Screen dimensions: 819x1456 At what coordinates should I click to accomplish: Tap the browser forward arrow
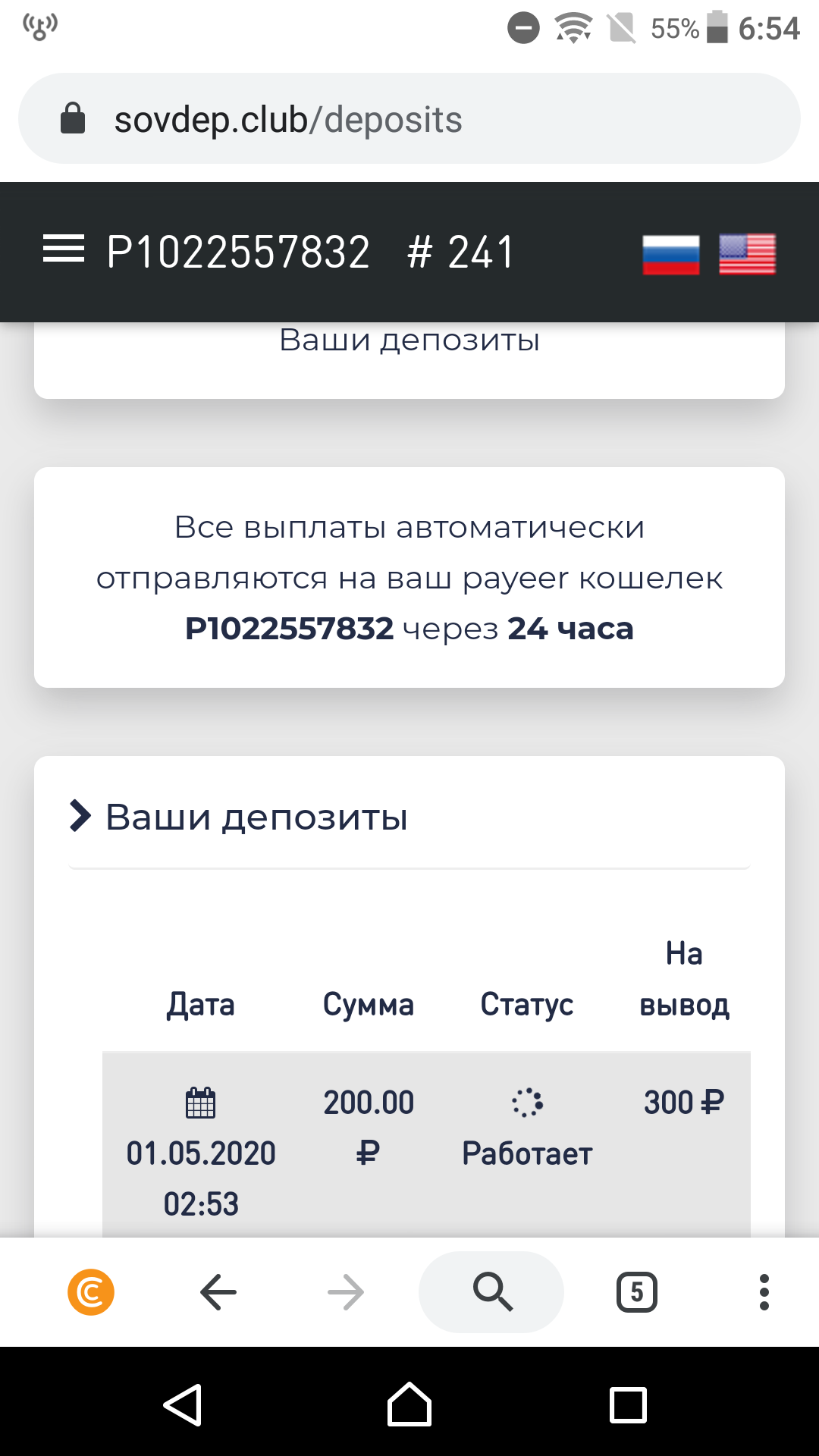(x=346, y=1291)
